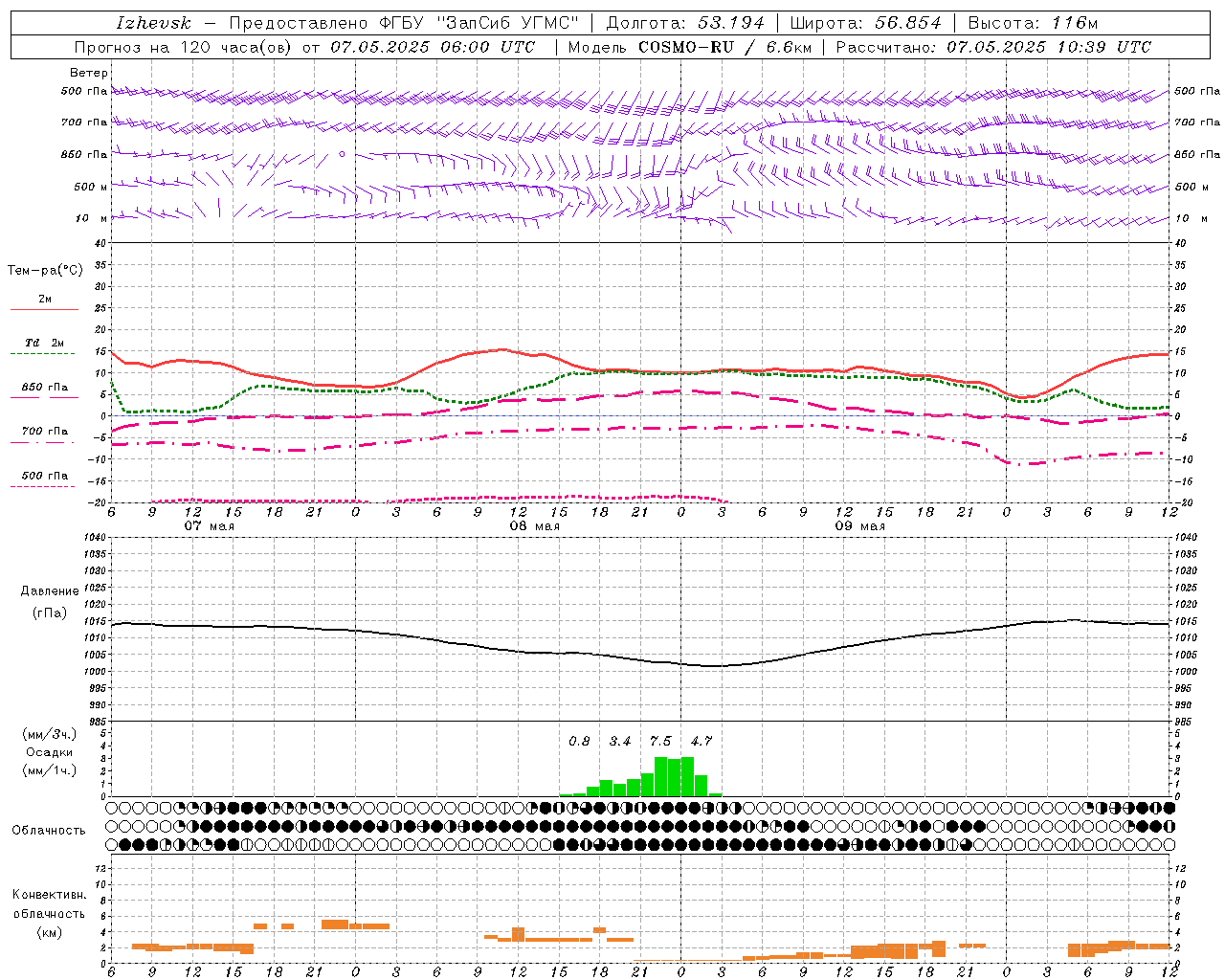
Task: Click the 'Ветер' wind panel label
Action: [x=88, y=73]
